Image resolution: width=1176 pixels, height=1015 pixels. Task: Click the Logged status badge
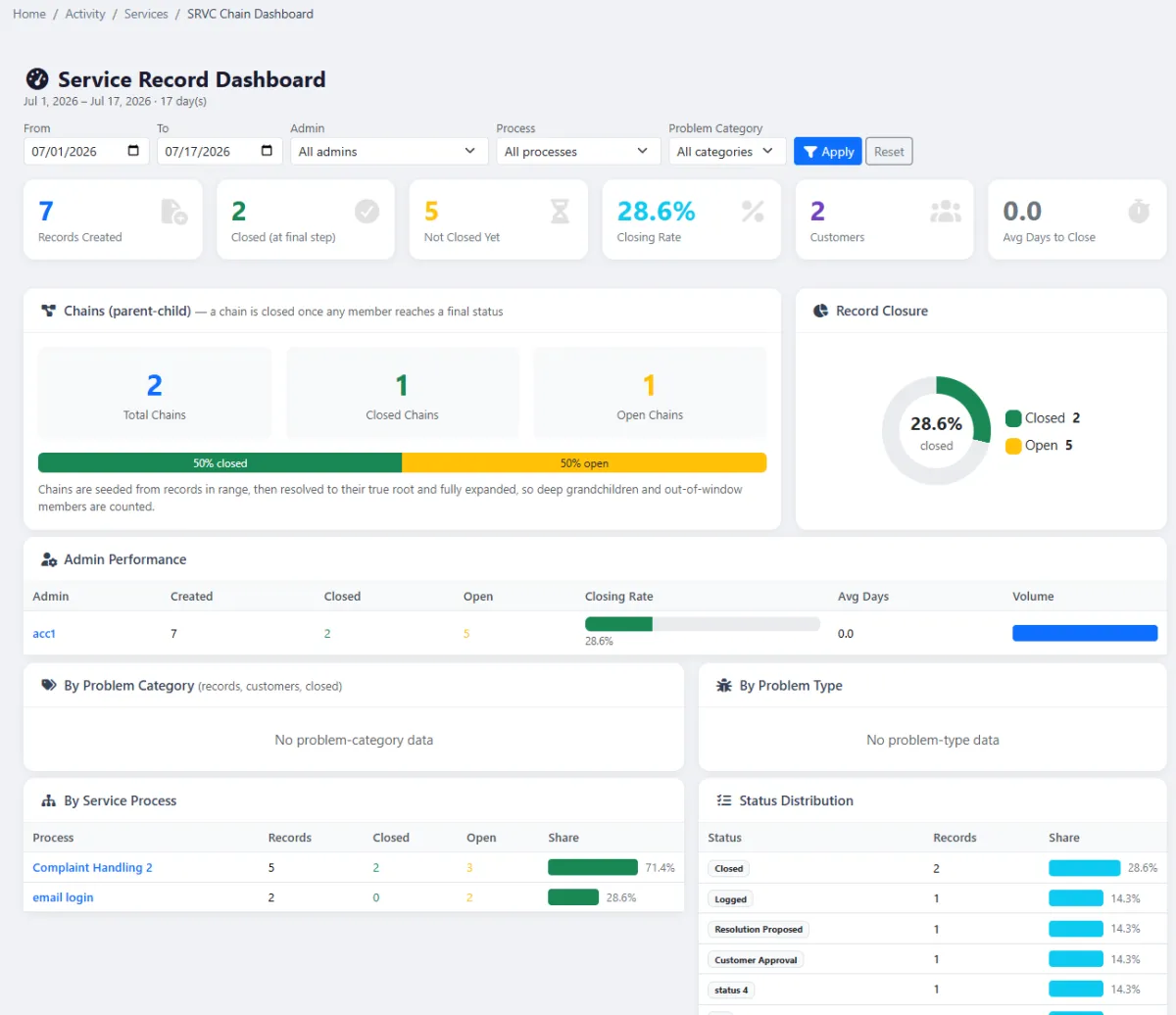730,898
